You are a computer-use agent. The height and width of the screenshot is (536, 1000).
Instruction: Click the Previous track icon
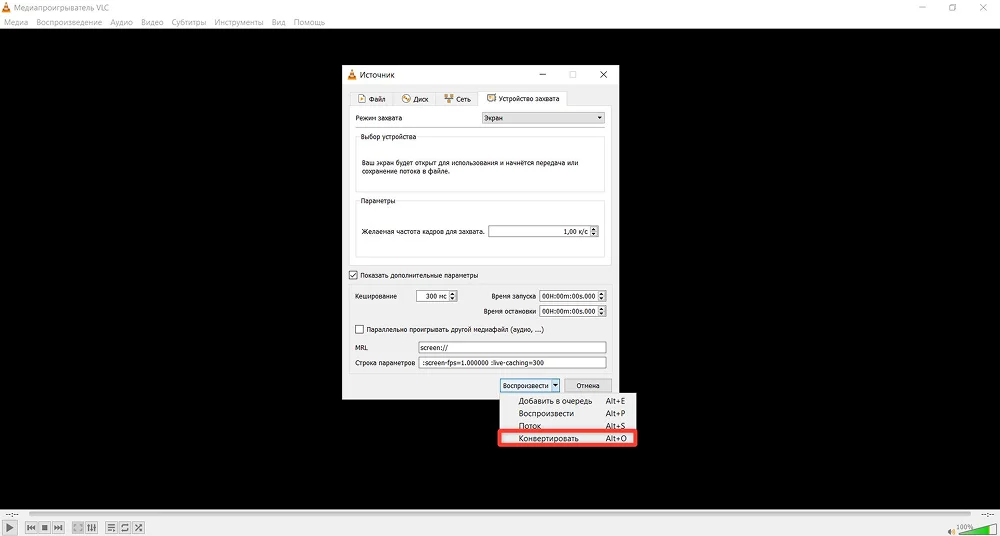tap(31, 527)
